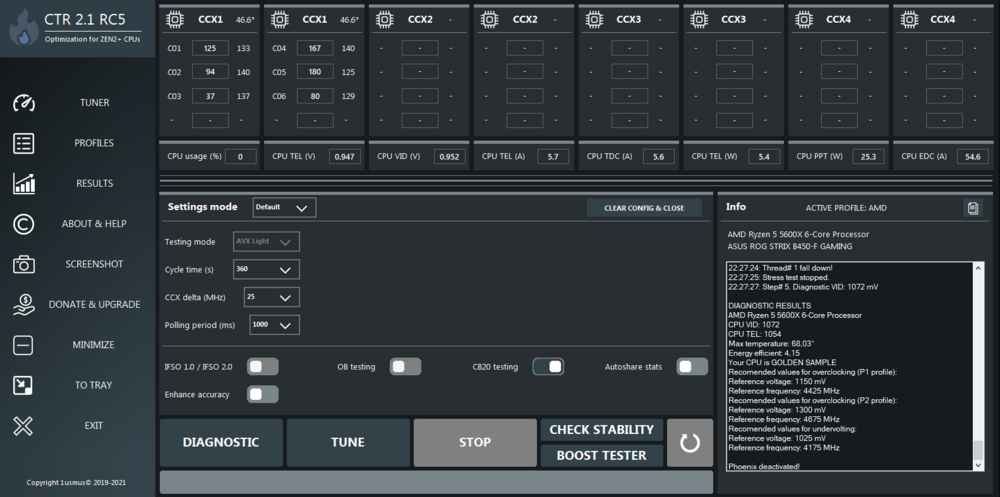This screenshot has height=497, width=1000.
Task: Click the Donate & Upgrade hand icon
Action: [x=24, y=304]
